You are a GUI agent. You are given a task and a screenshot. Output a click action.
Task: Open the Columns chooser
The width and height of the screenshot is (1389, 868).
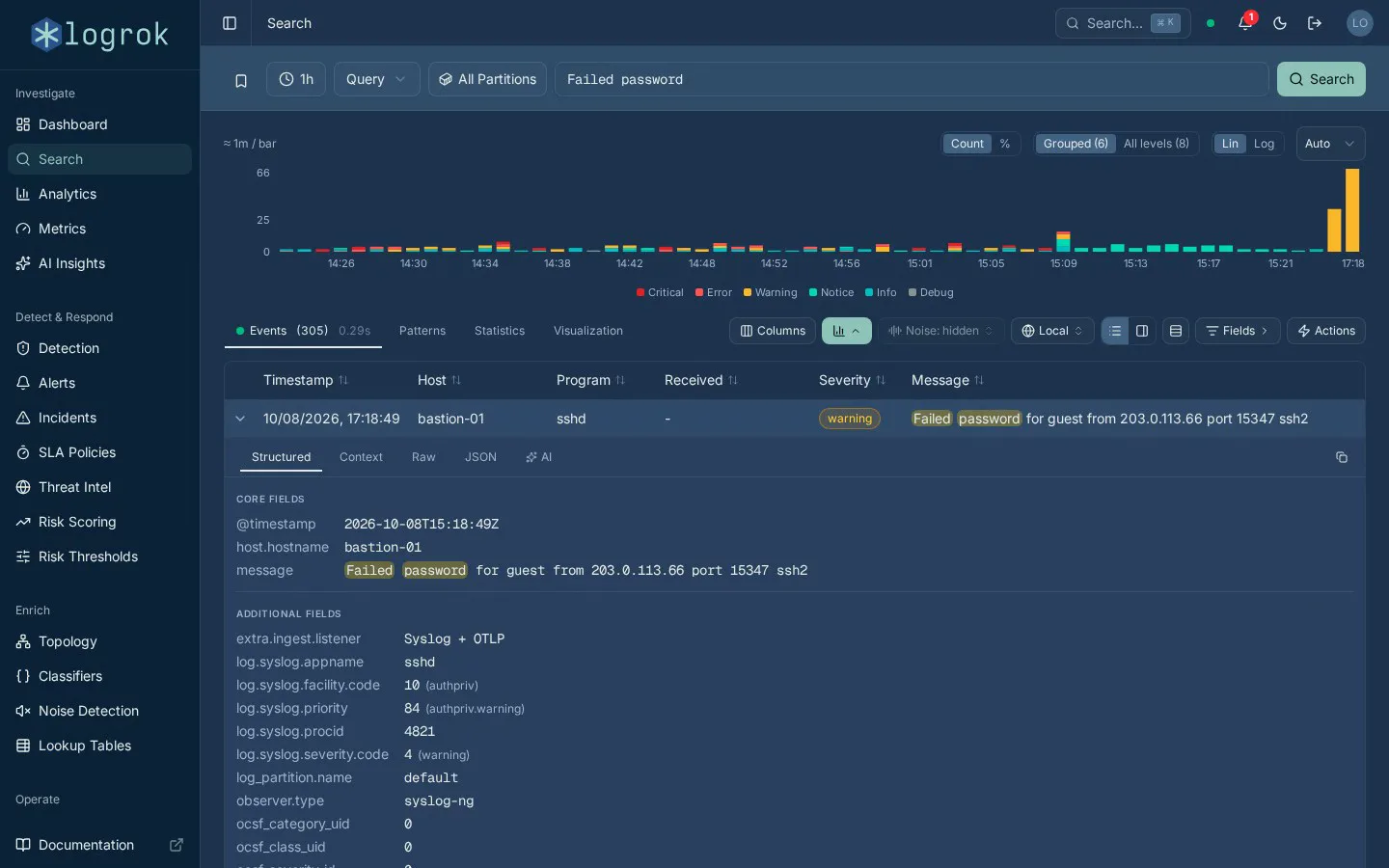(773, 331)
